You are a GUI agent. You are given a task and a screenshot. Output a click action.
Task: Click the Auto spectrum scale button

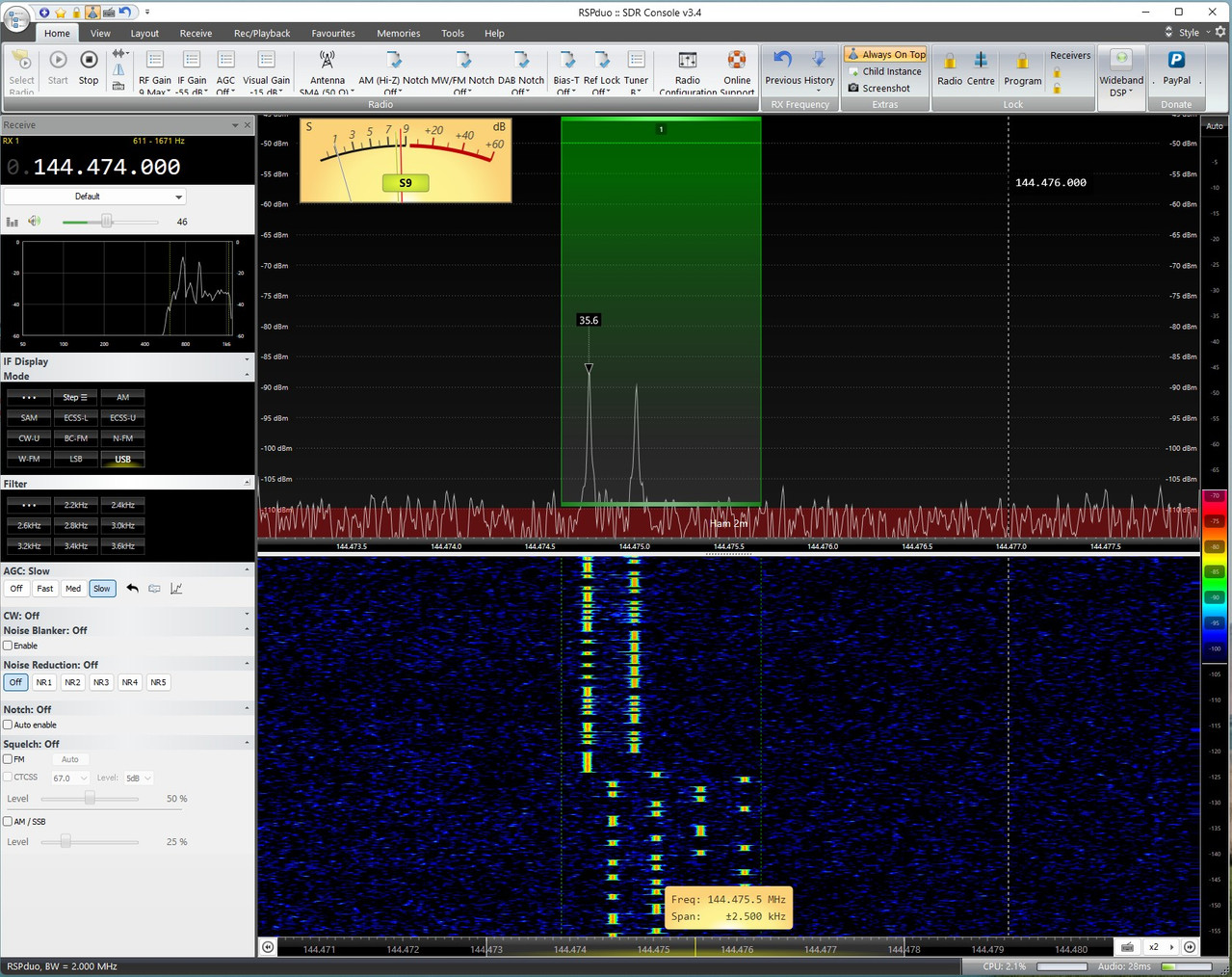point(1214,126)
